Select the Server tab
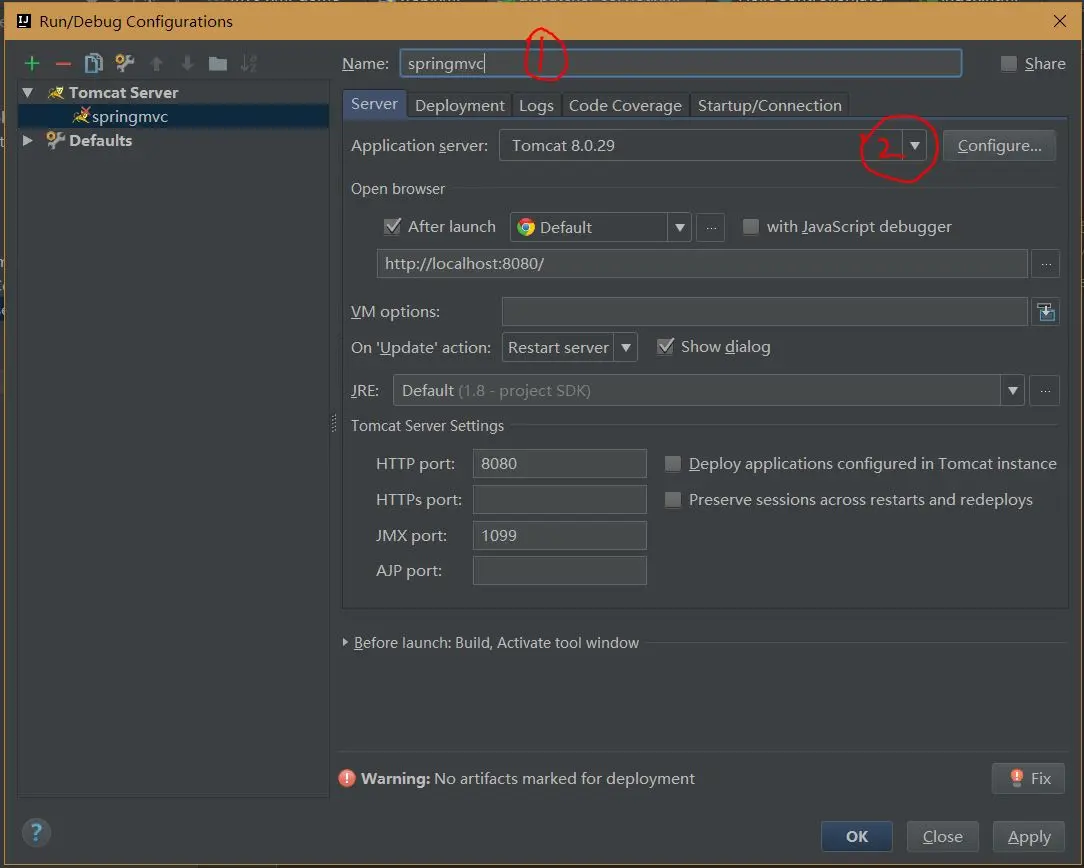Screen dimensions: 1084x868 pos(374,104)
